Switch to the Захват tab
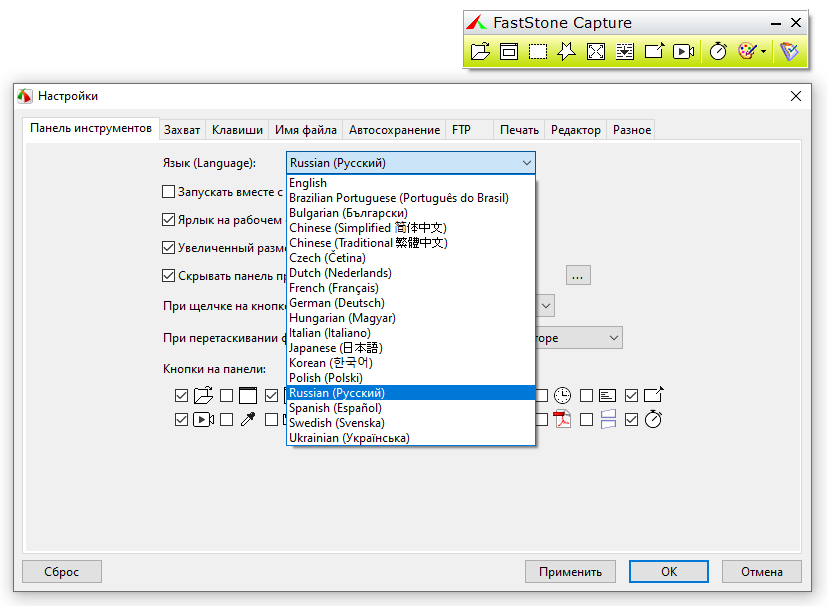Screen dimensions: 828x606 (x=182, y=130)
